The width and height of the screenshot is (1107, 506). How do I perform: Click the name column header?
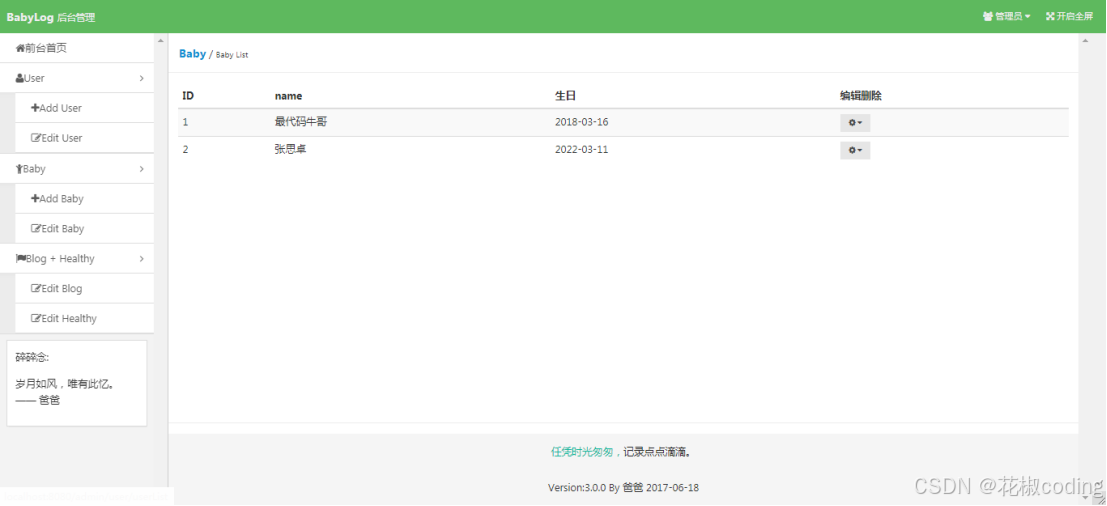click(x=288, y=96)
